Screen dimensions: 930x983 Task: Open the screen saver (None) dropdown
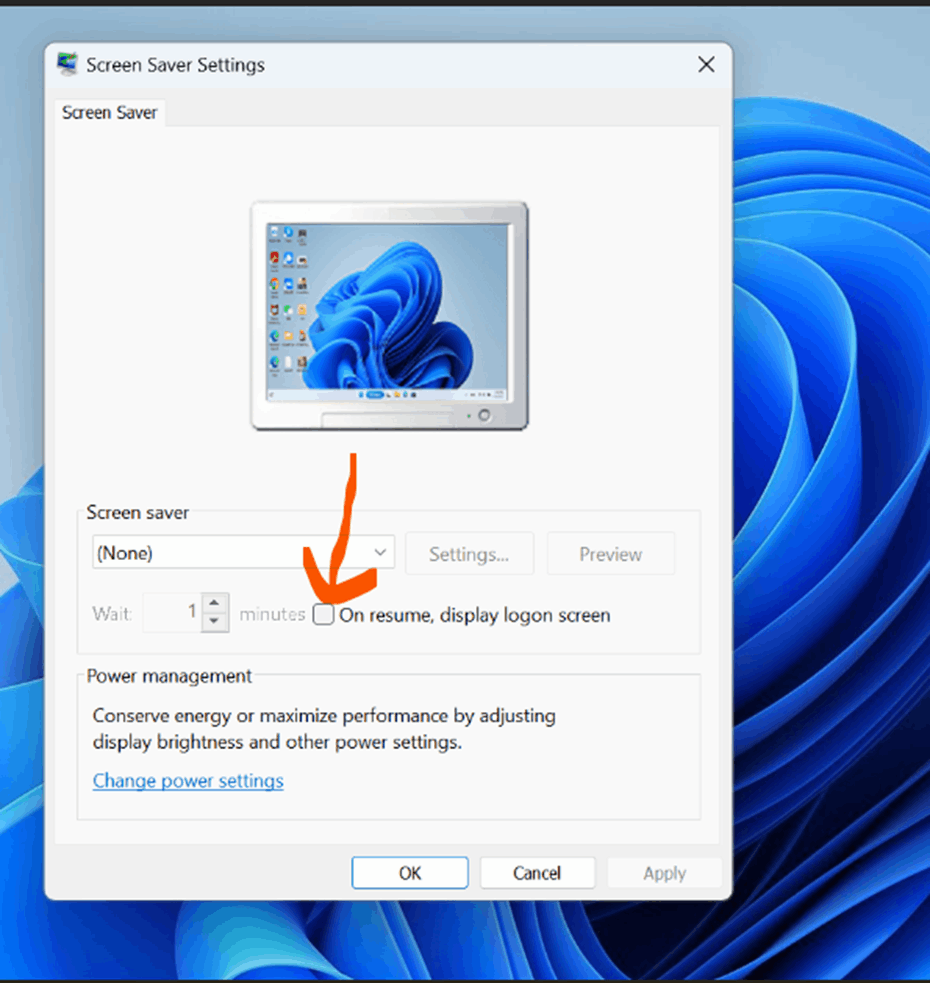[x=243, y=552]
